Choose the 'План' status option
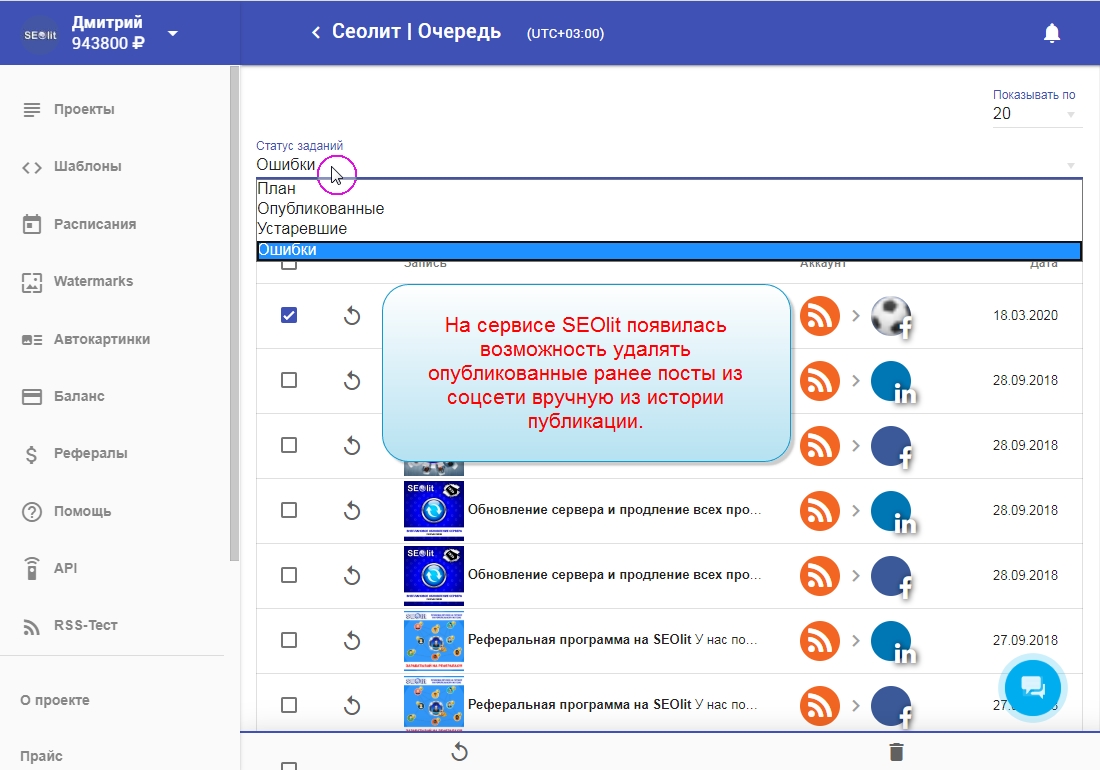 tap(277, 189)
